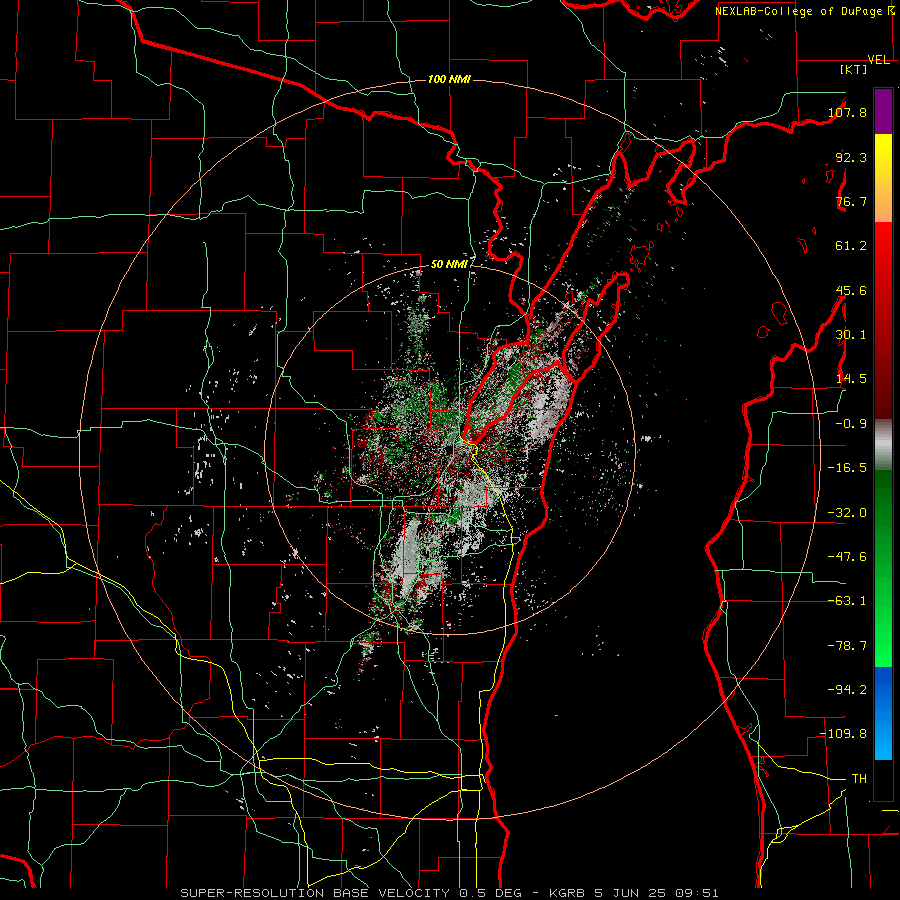900x900 pixels.
Task: Click the TH legend label
Action: (859, 778)
